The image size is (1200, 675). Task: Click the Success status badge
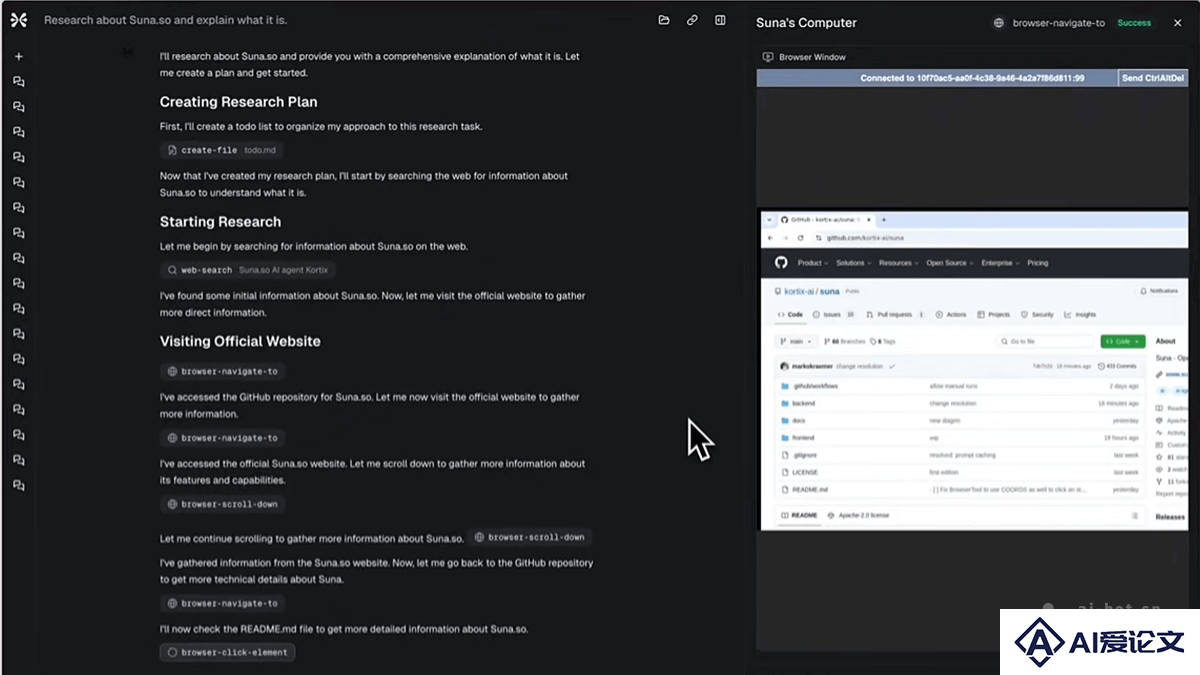(x=1134, y=23)
